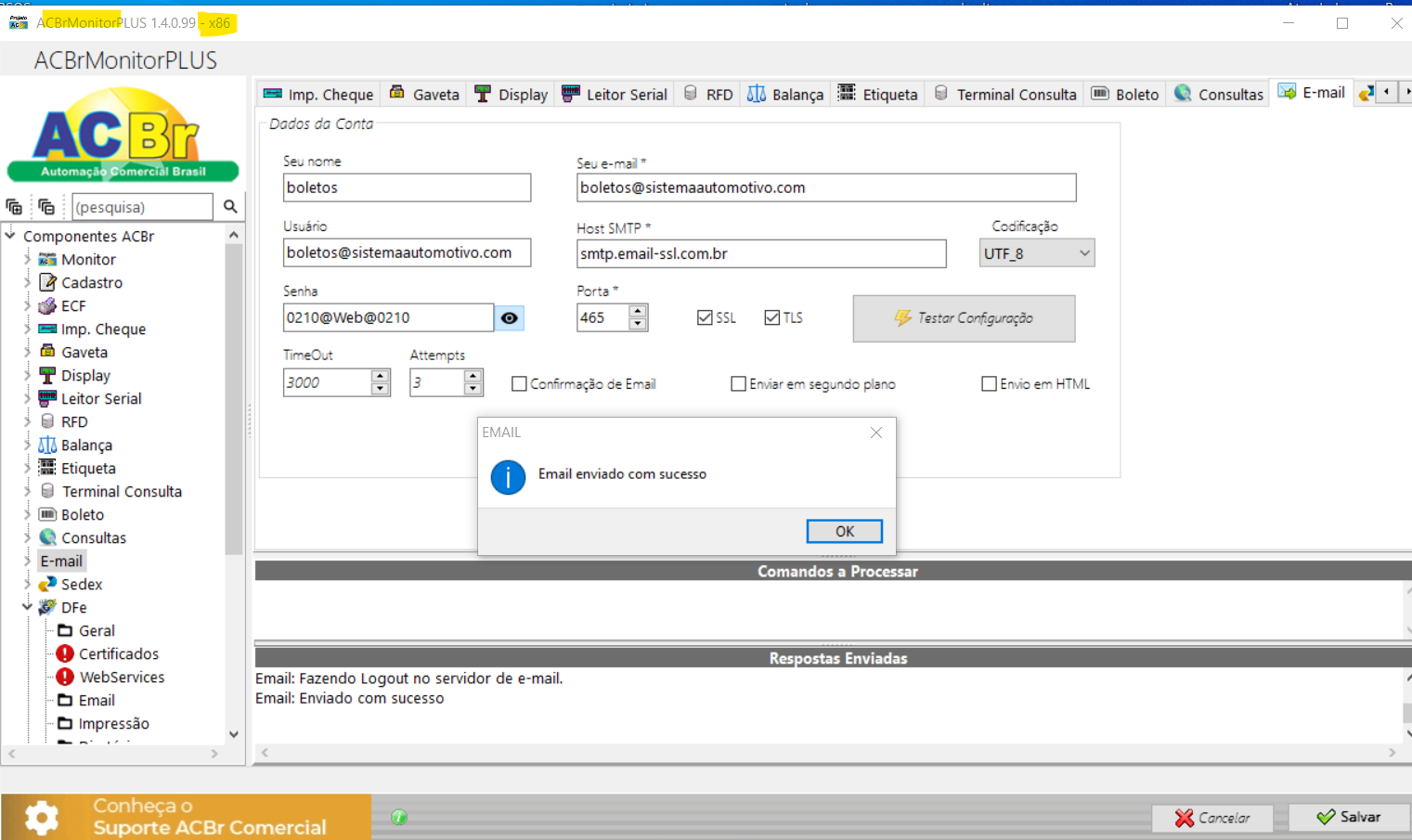Toggle password visibility eye button
Image resolution: width=1412 pixels, height=840 pixels.
509,317
